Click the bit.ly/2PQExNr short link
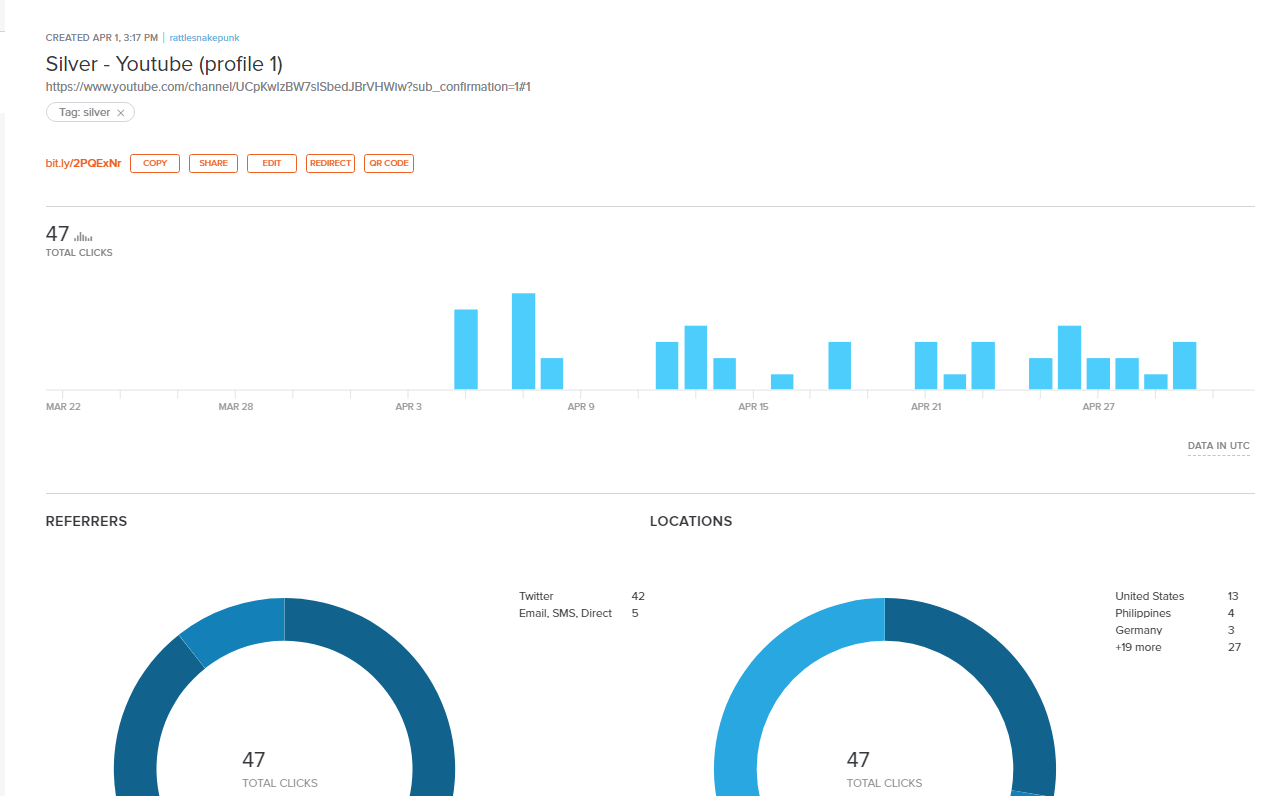Screen dimensions: 1272x796 pos(83,163)
